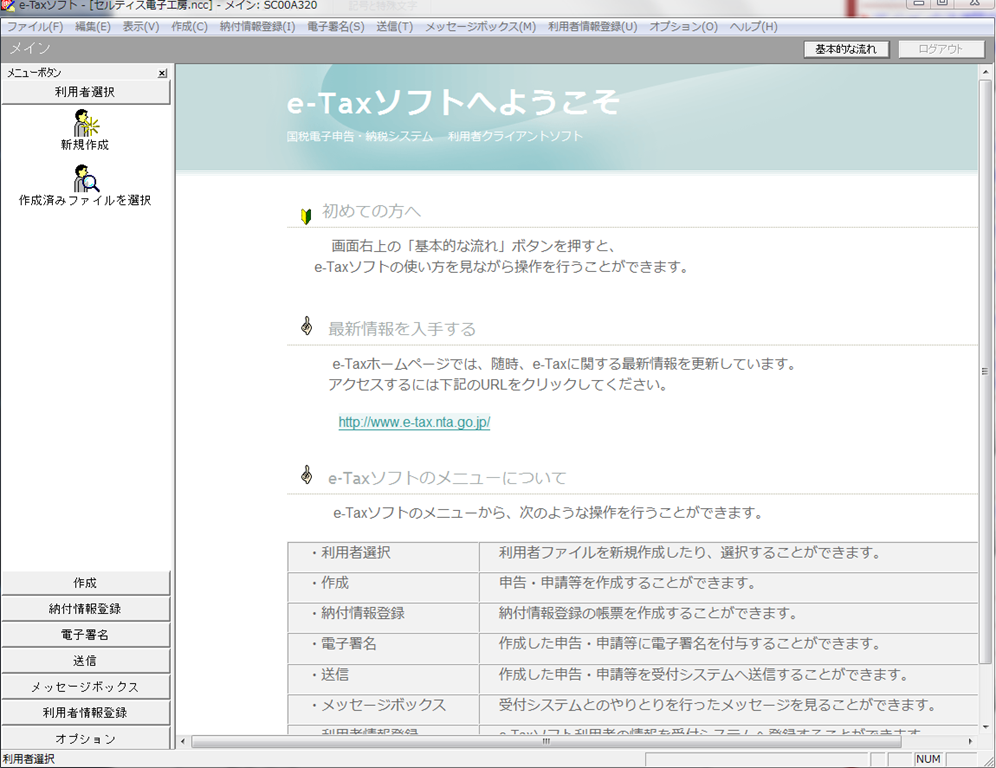Click the ・納付情報登録 table cell
Image resolution: width=996 pixels, height=768 pixels.
coord(383,618)
